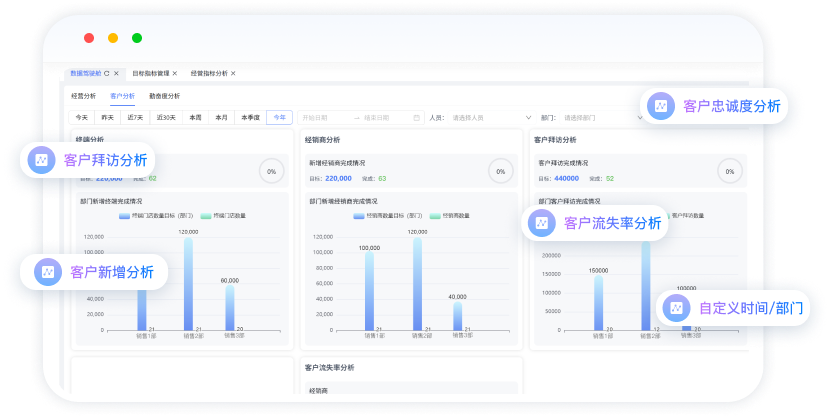Open calendar icon in date range field
This screenshot has height=417, width=831.
pyautogui.click(x=416, y=117)
